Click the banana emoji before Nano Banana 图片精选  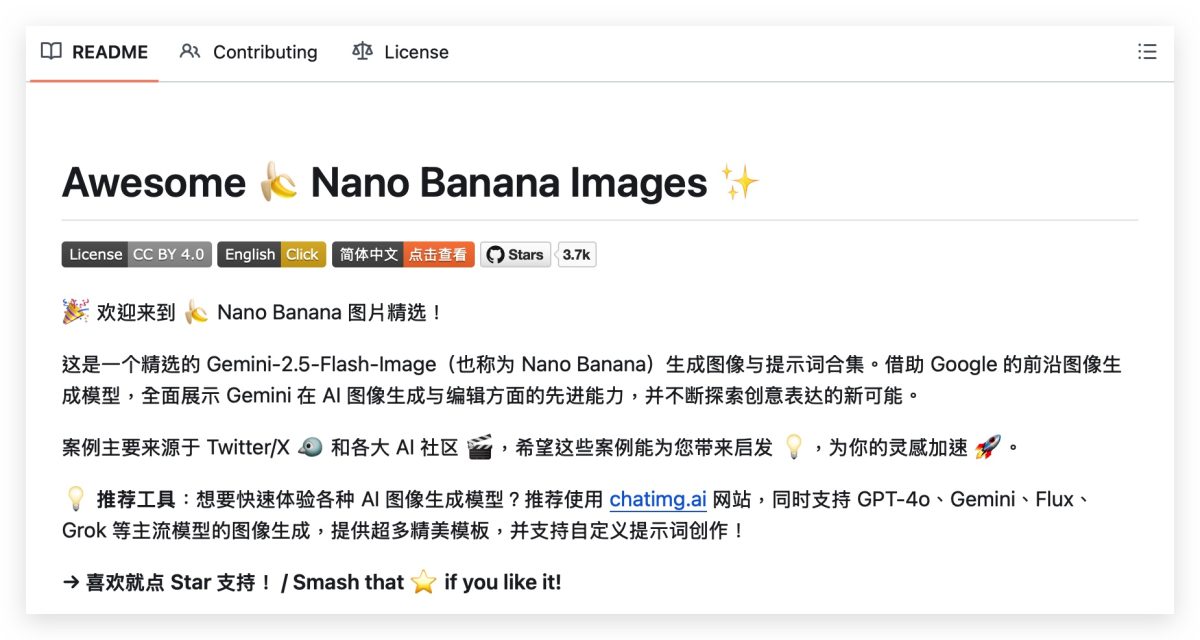196,312
